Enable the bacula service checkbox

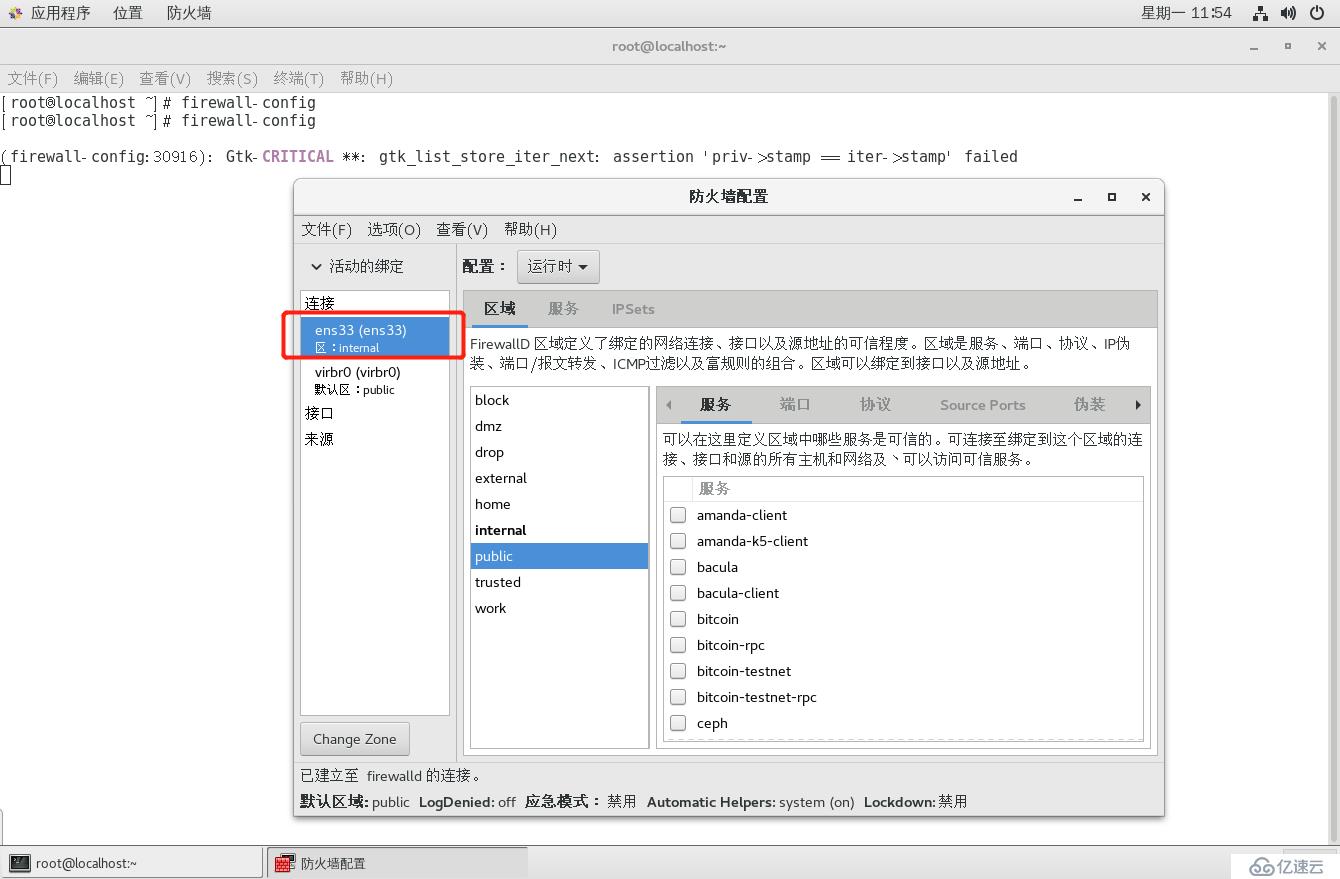tap(678, 567)
